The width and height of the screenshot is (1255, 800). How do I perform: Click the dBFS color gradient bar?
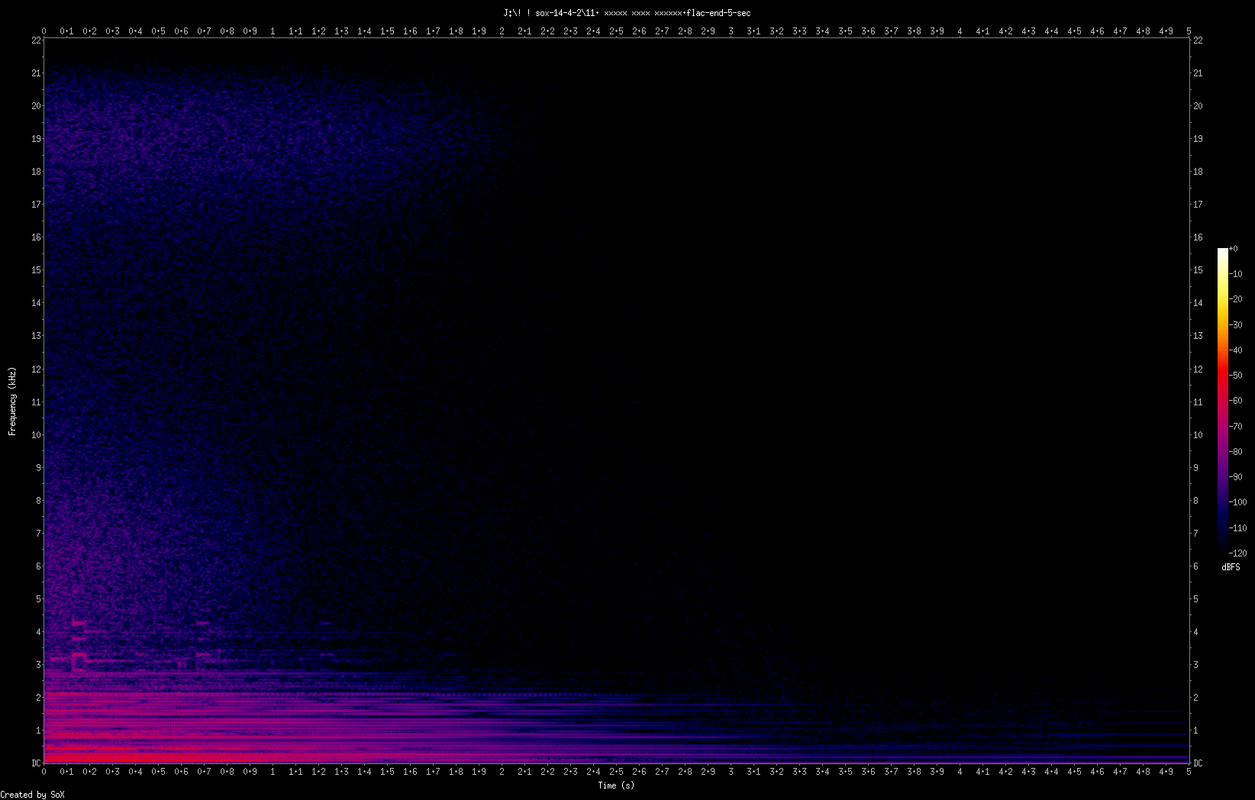[x=1222, y=400]
